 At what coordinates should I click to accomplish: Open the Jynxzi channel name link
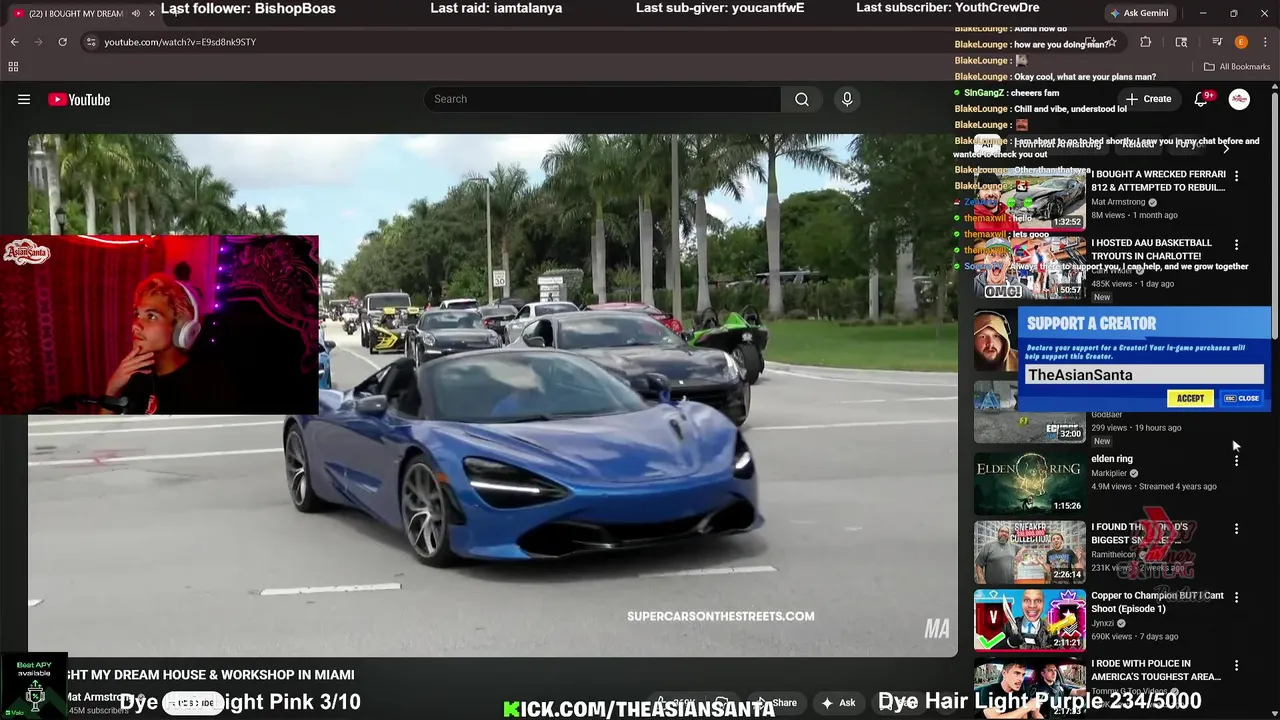(1102, 623)
